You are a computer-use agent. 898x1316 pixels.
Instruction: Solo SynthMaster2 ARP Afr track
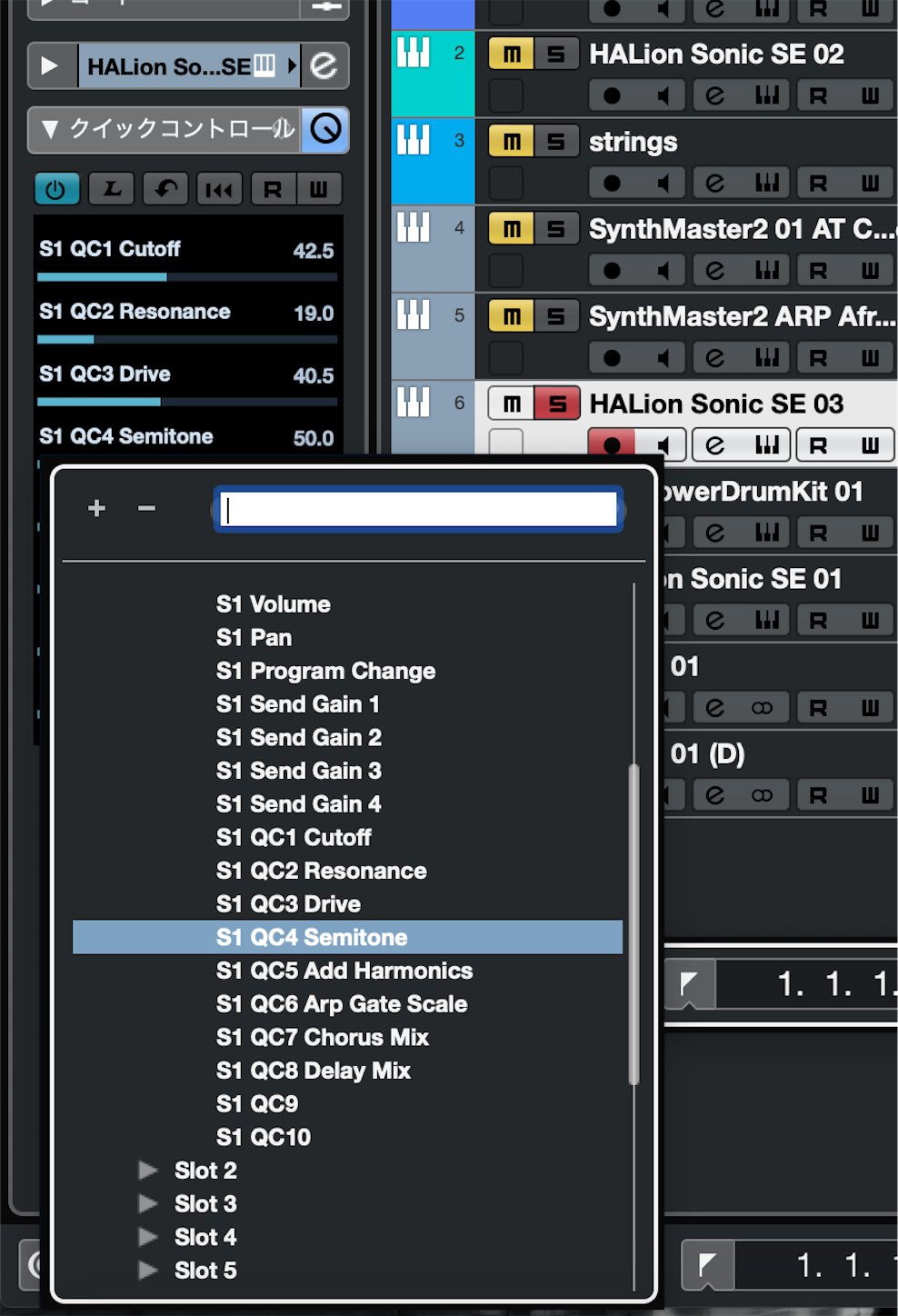coord(556,316)
